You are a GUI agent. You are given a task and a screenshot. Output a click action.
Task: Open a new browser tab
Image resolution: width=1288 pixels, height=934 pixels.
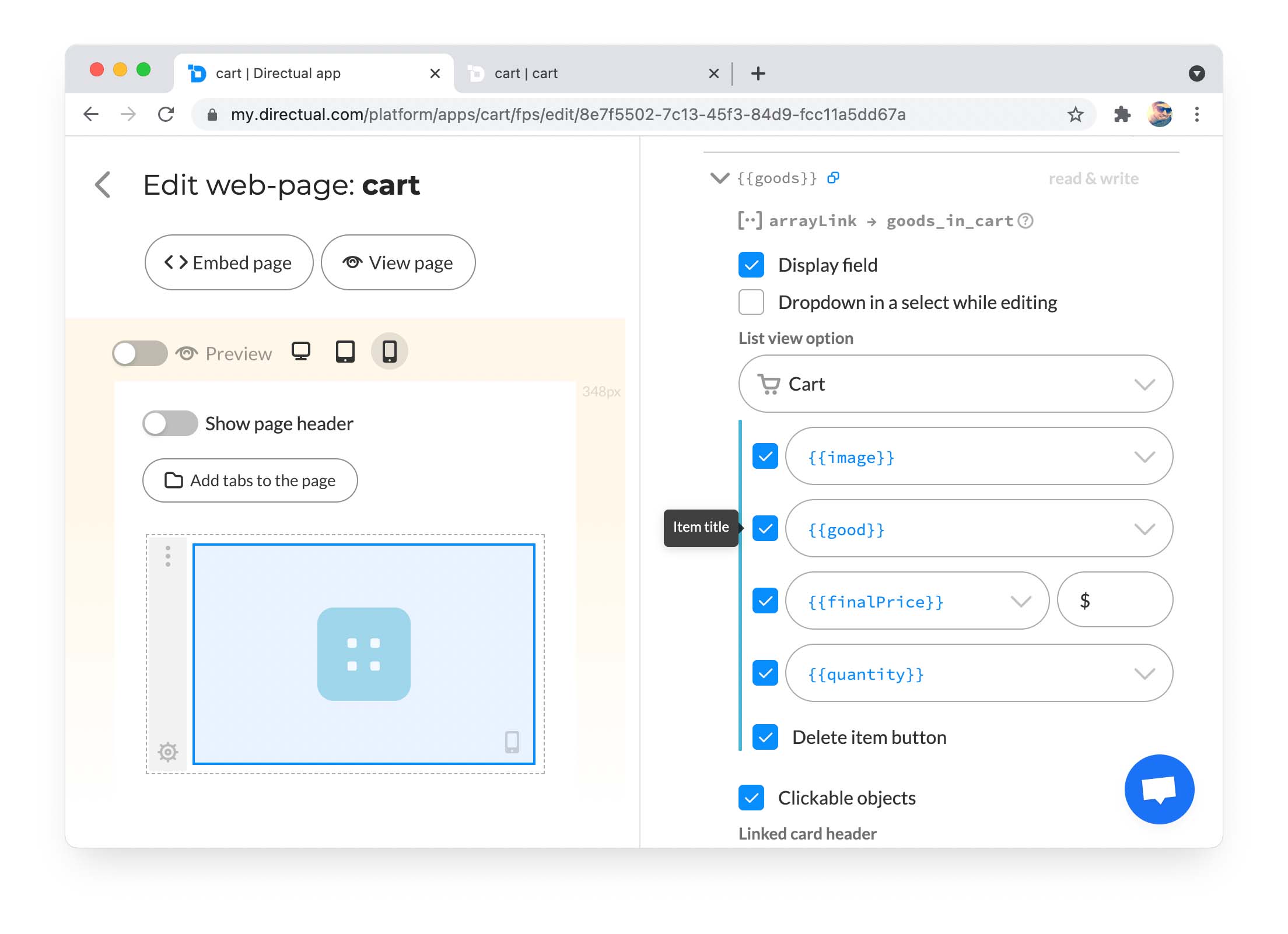tap(758, 73)
